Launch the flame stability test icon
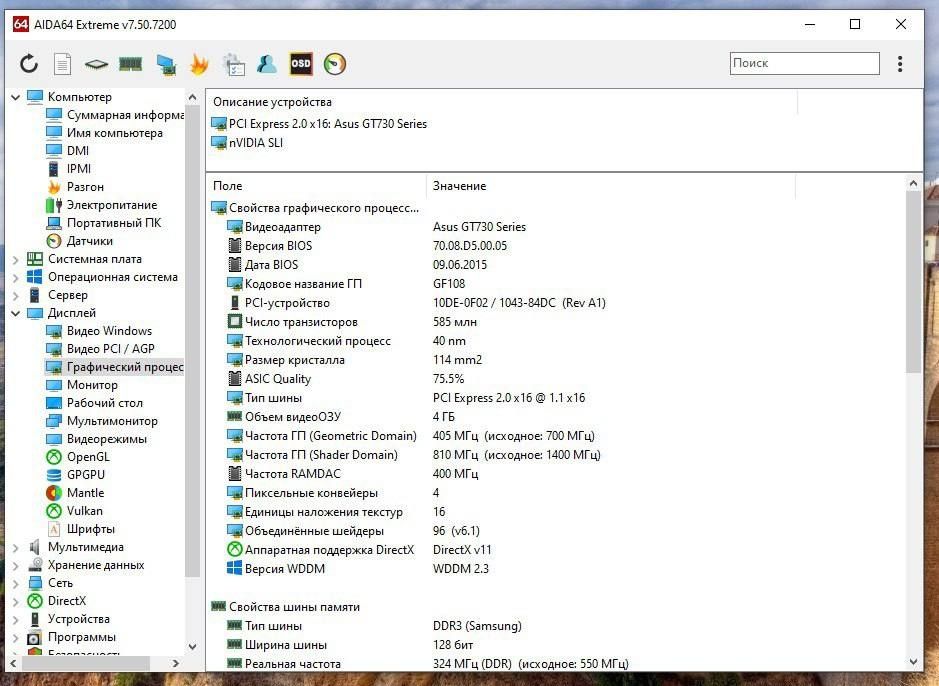Viewport: 939px width, 686px height. pyautogui.click(x=199, y=63)
